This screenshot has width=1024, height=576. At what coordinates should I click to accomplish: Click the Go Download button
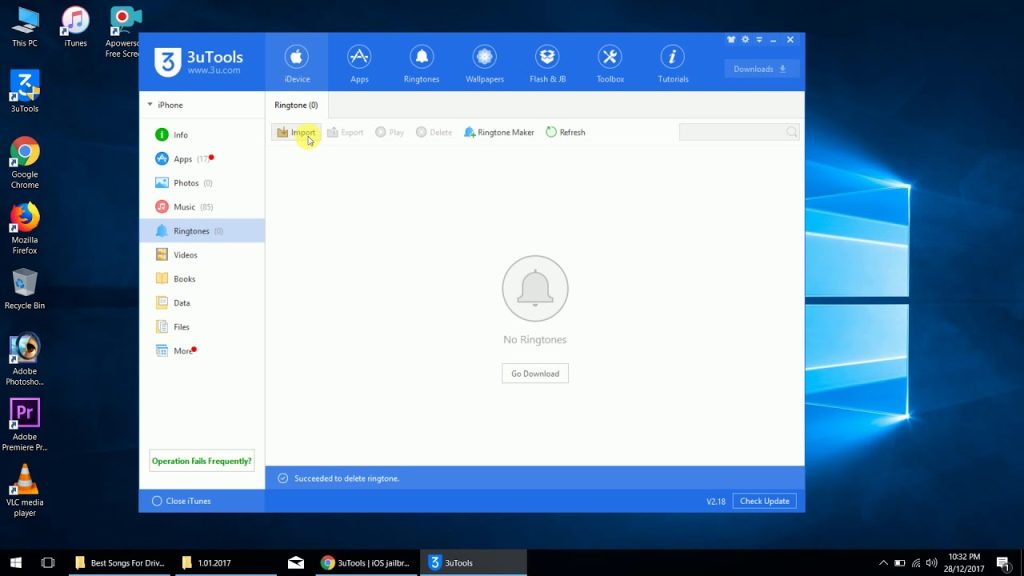[x=535, y=374]
